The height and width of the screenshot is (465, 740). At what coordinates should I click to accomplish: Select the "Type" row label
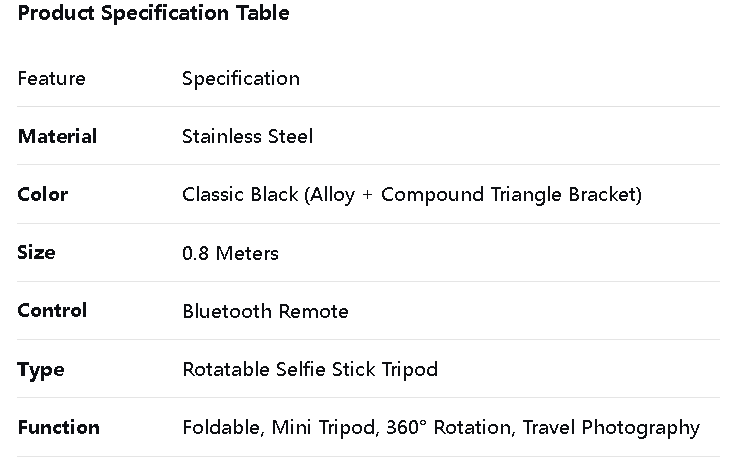pos(40,369)
